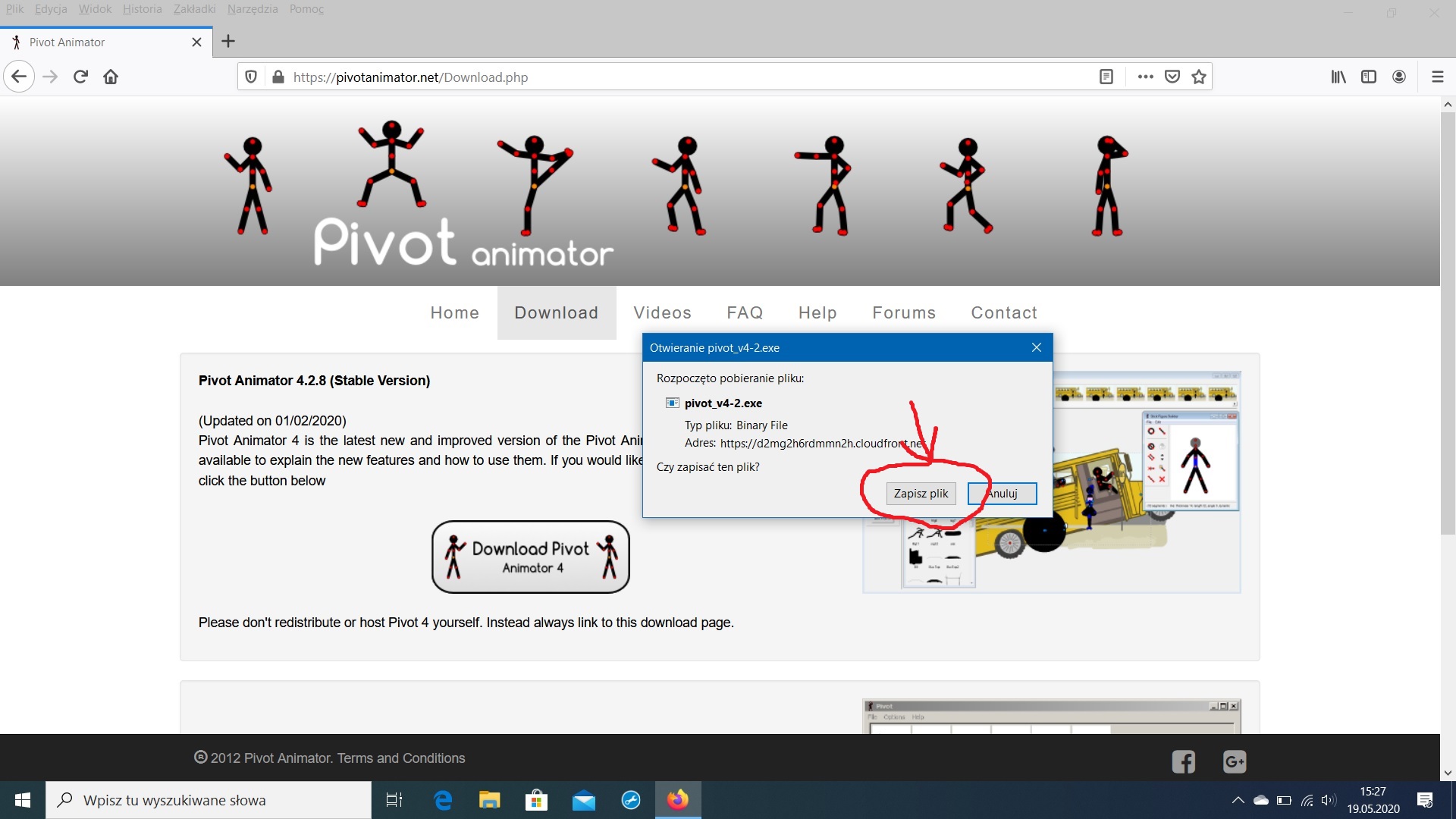Image resolution: width=1456 pixels, height=819 pixels.
Task: Open Firefox hamburger menu
Action: coord(1437,77)
